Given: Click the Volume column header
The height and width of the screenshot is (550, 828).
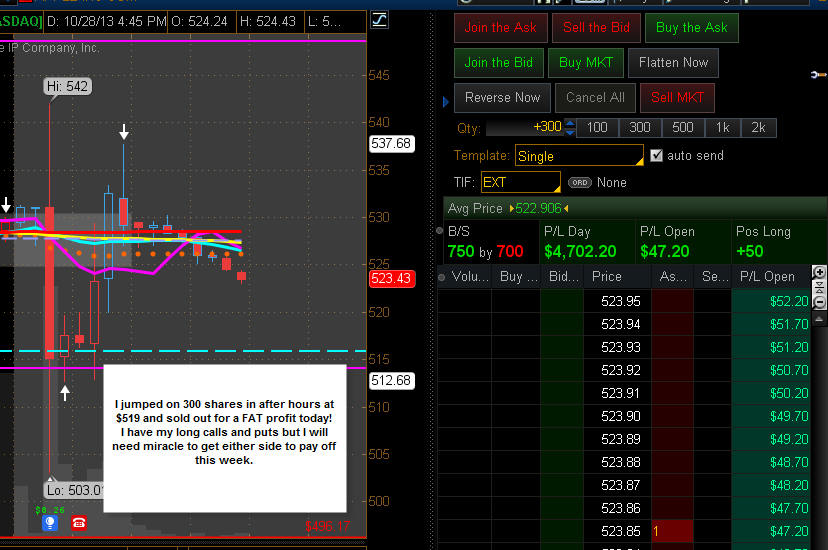Looking at the screenshot, I should 469,277.
